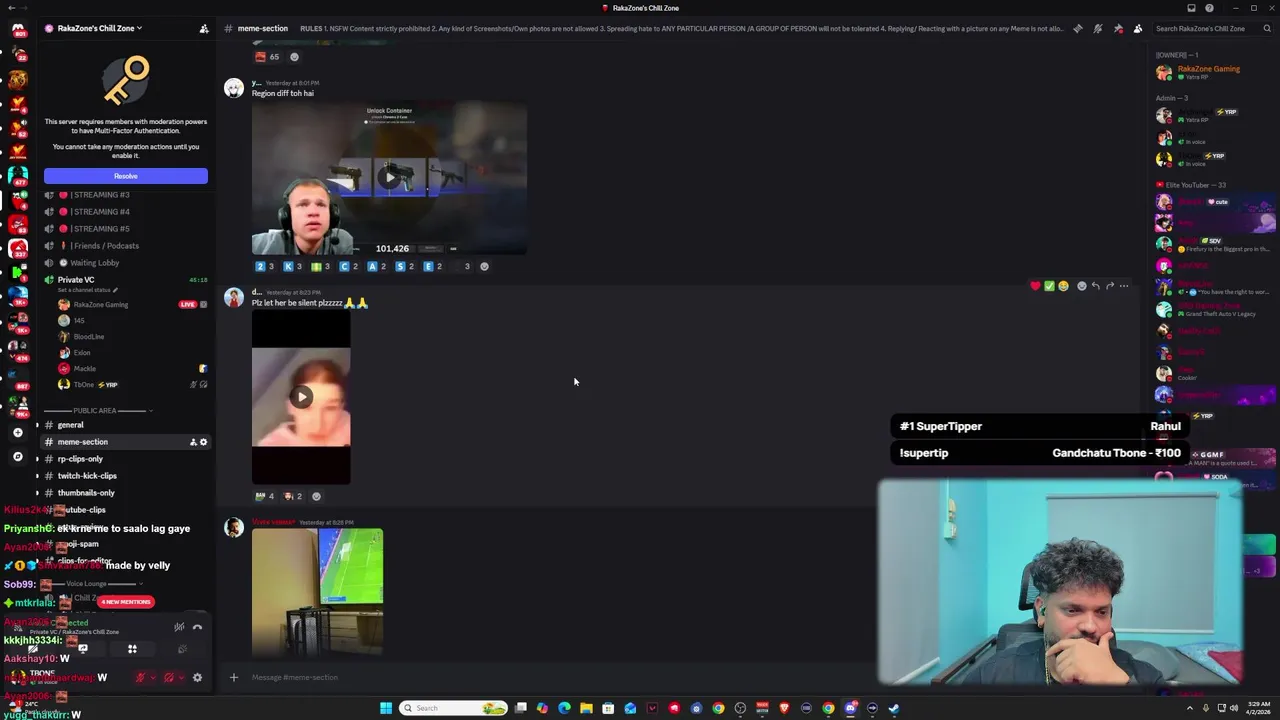The width and height of the screenshot is (1280, 720).
Task: Open headphone deafen options dropdown arrow
Action: (181, 678)
